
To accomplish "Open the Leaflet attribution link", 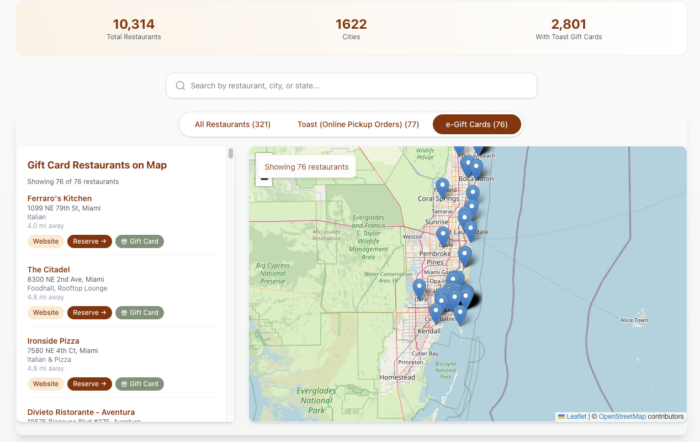I will coord(576,416).
